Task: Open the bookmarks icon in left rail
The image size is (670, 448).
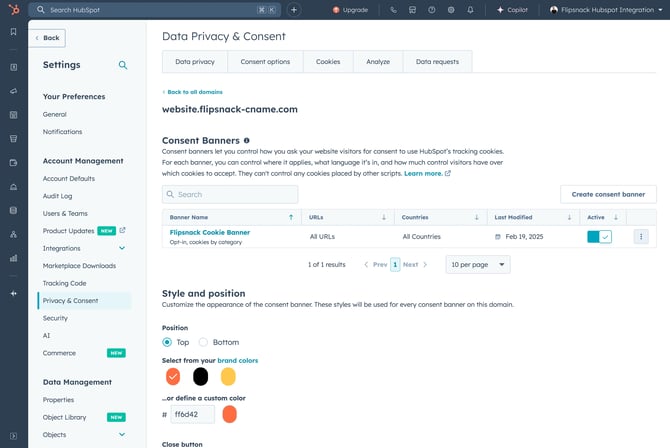Action: (x=13, y=31)
